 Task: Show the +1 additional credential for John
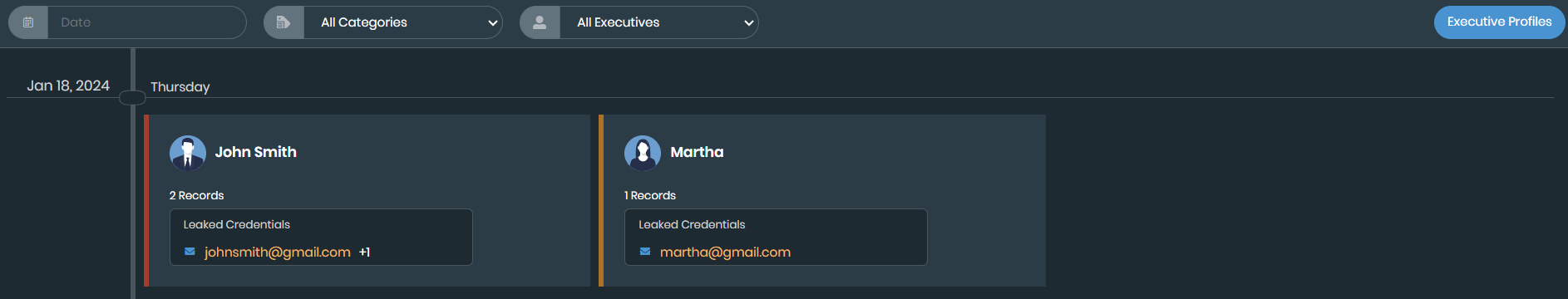(x=364, y=252)
